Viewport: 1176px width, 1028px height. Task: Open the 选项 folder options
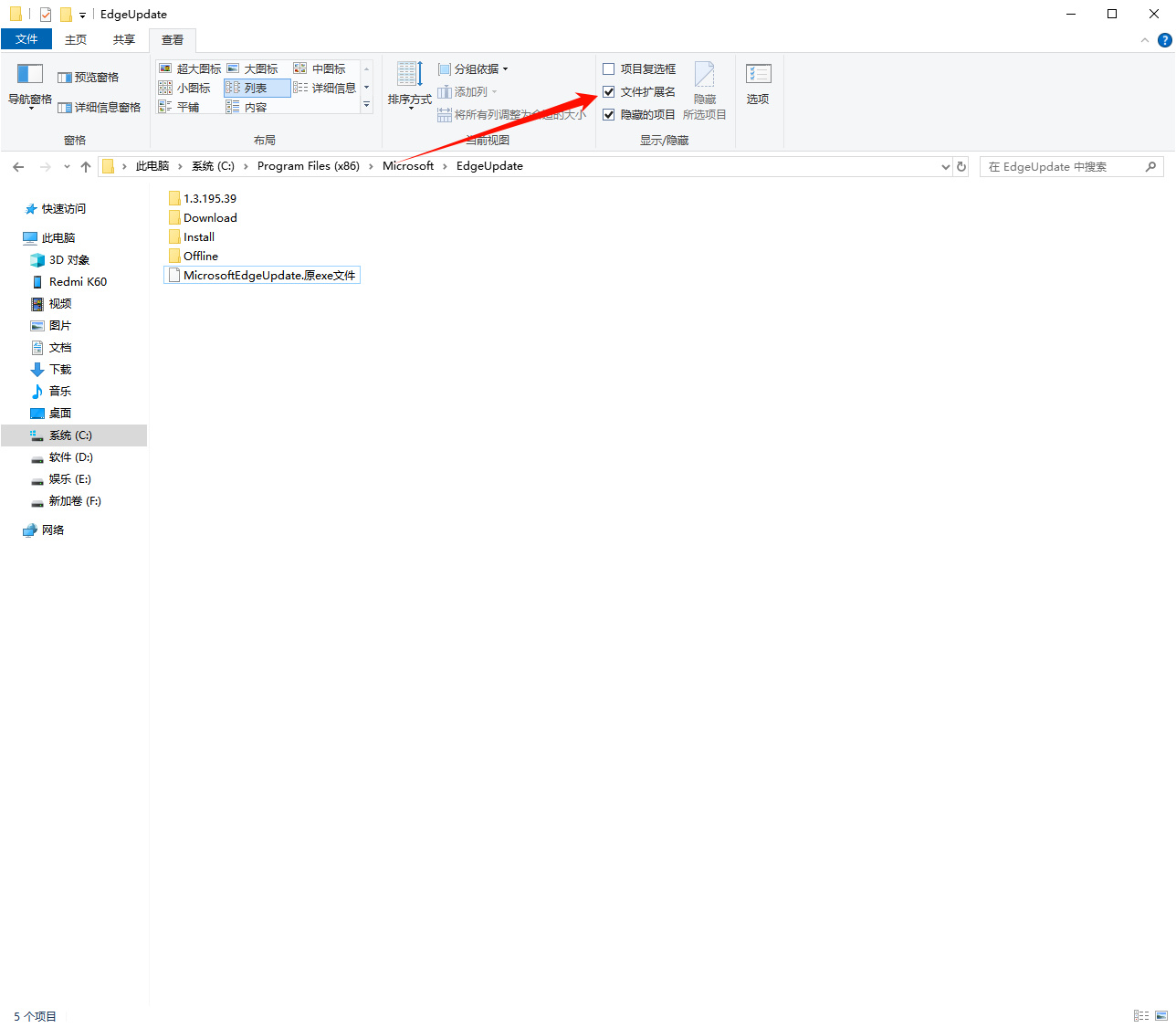(758, 84)
